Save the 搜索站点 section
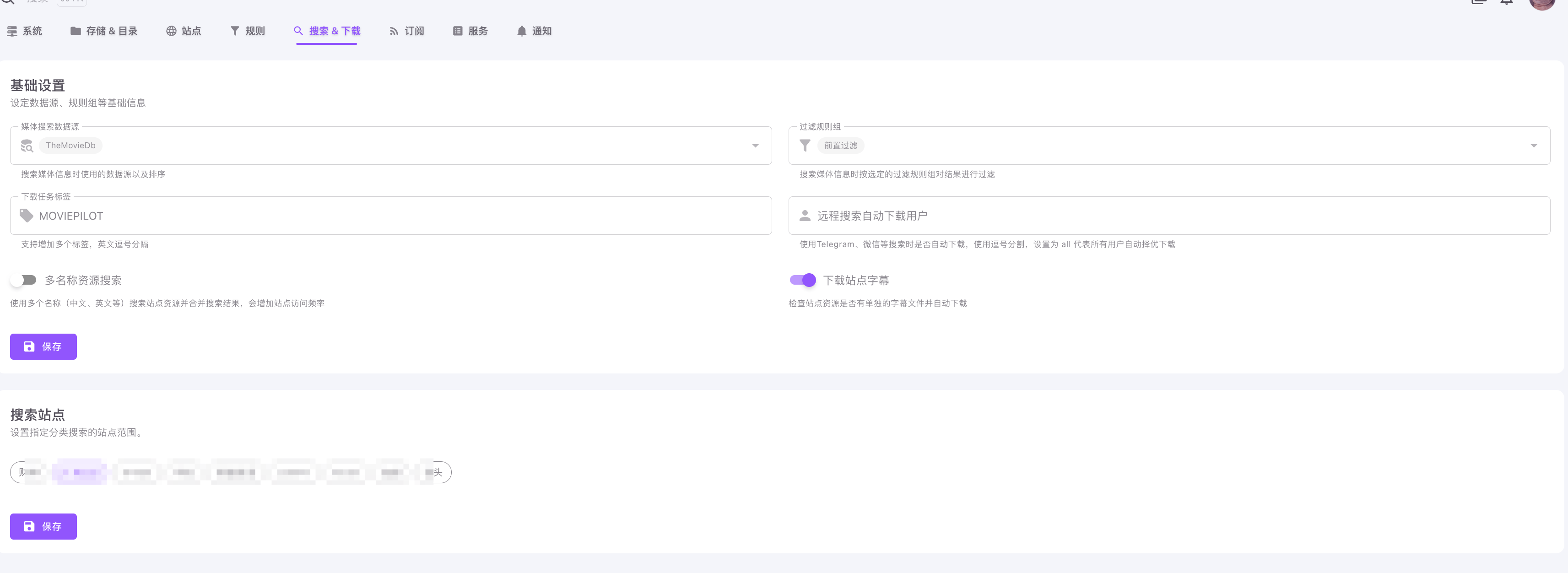This screenshot has height=573, width=1568. (43, 526)
